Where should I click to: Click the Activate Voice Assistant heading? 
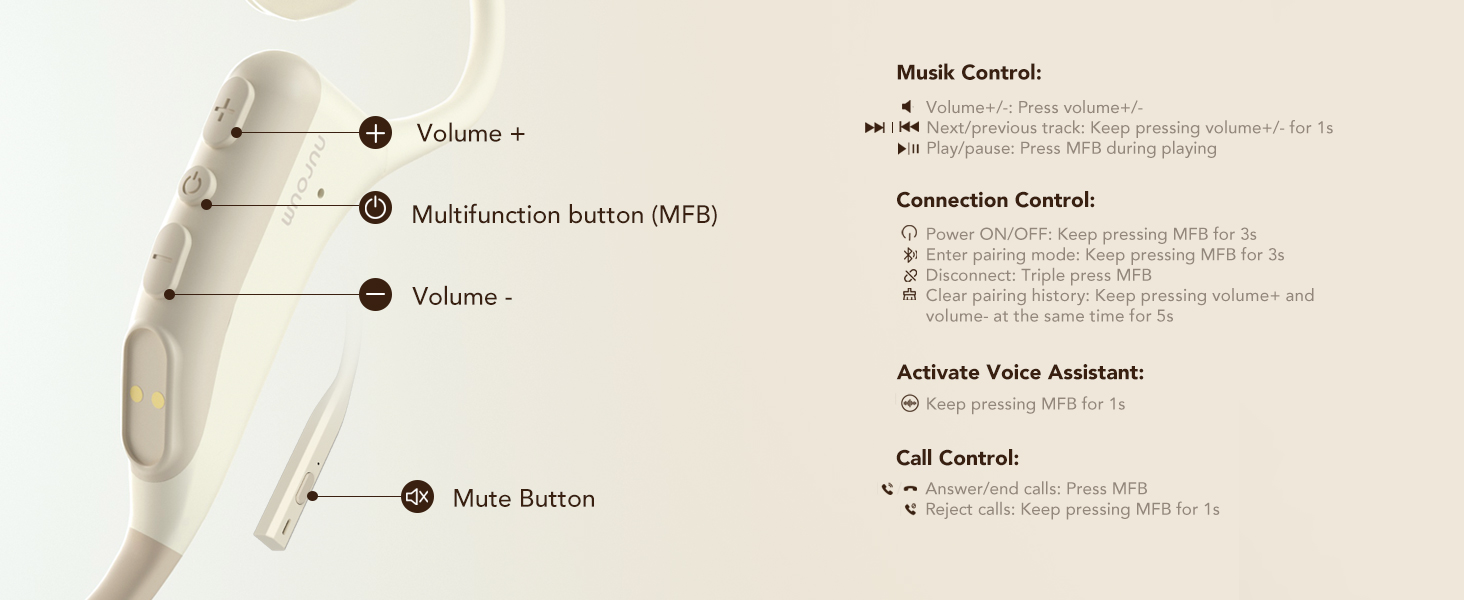(x=1020, y=373)
